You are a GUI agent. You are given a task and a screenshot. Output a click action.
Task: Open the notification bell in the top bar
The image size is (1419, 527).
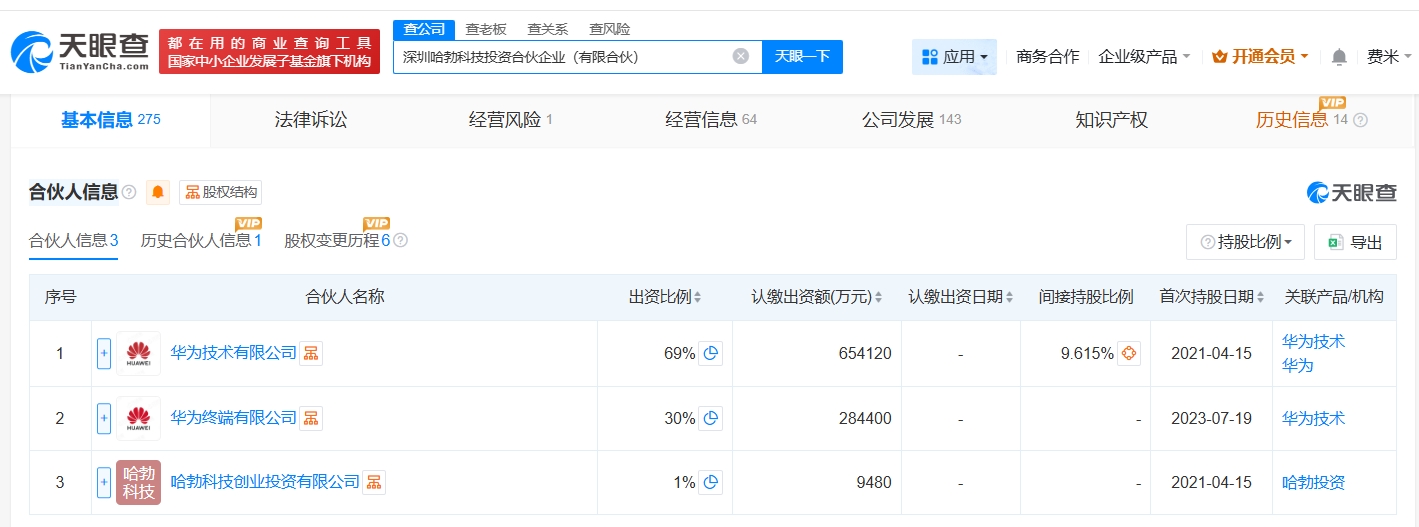coord(1339,57)
